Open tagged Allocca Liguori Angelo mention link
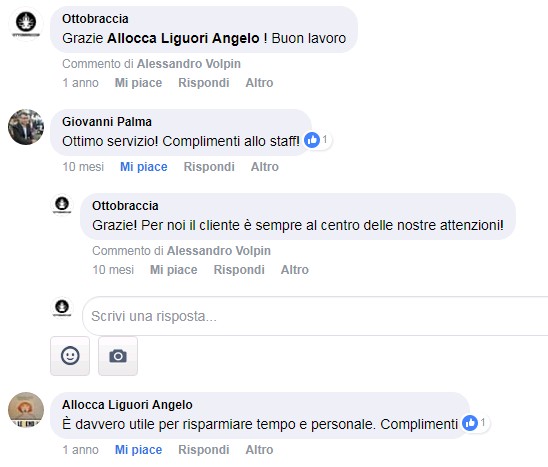548x467 pixels. pyautogui.click(x=183, y=38)
